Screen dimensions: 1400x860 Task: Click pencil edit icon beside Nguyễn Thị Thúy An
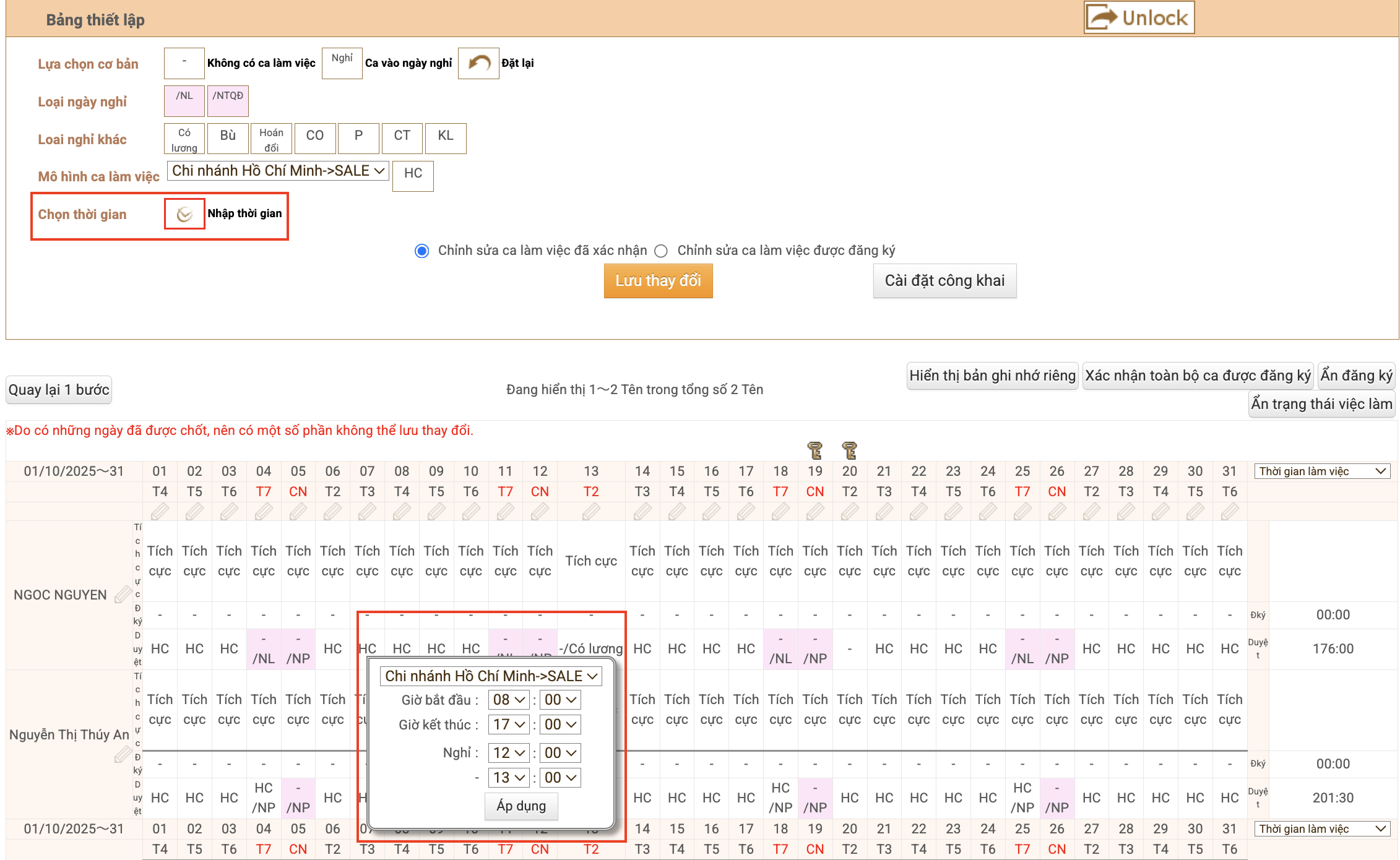[x=123, y=754]
